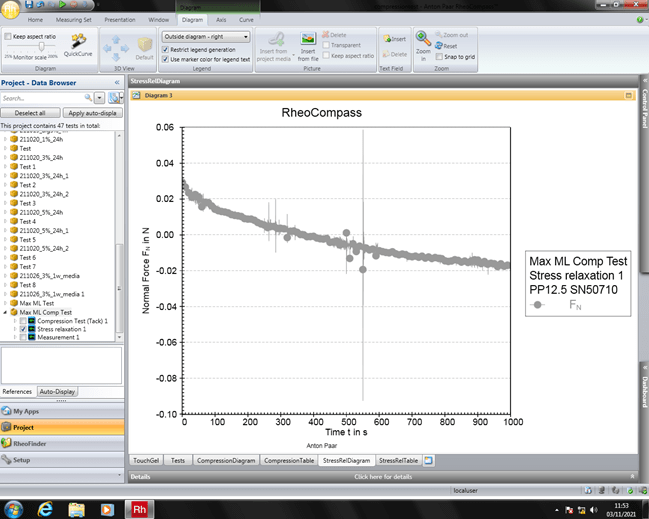Click the Zoom in magnifier icon
This screenshot has width=649, height=519.
point(423,42)
